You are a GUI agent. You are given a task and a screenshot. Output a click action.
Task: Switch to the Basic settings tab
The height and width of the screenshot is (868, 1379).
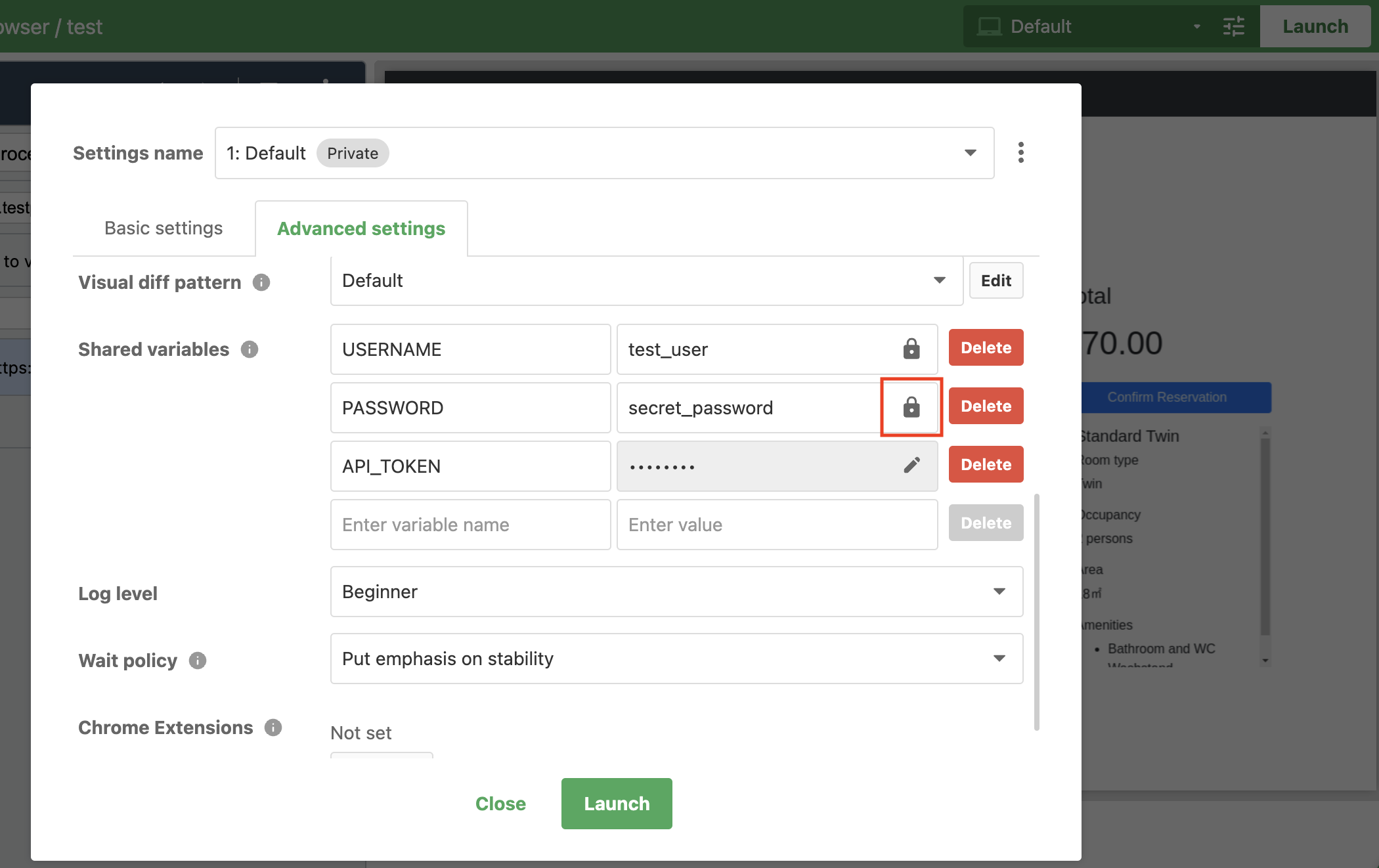[x=163, y=228]
